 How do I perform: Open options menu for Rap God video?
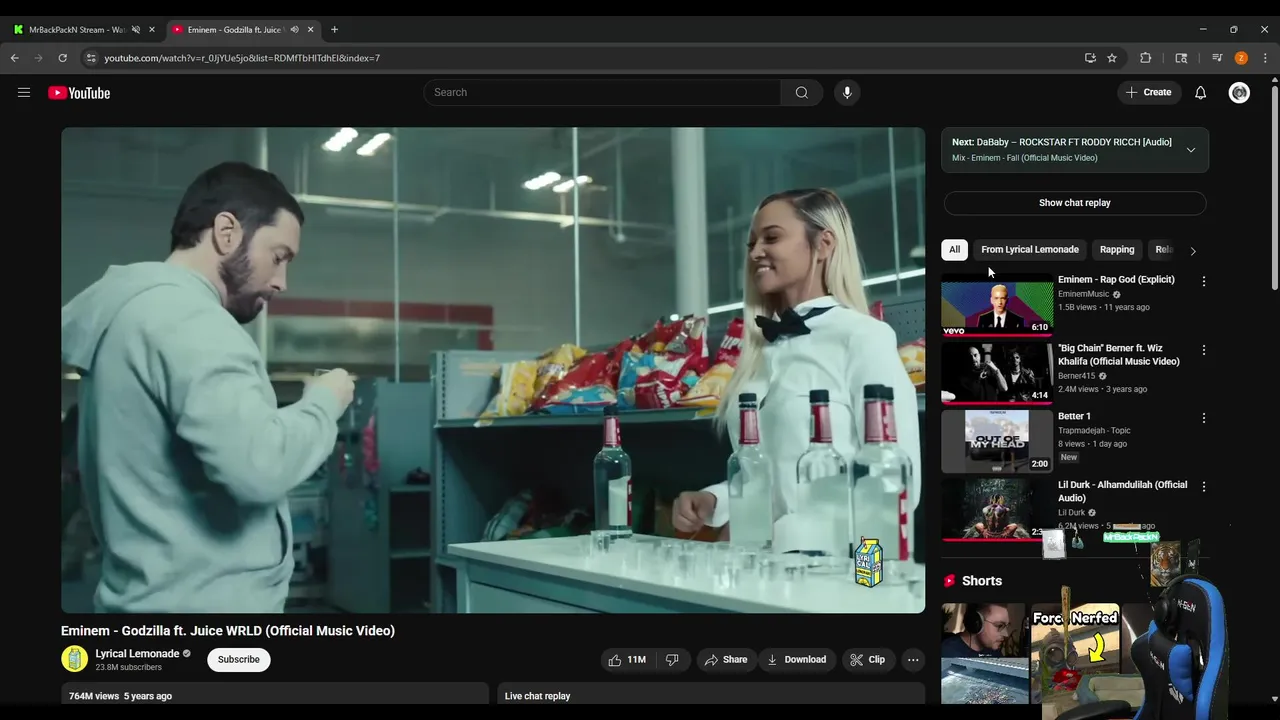click(x=1204, y=281)
